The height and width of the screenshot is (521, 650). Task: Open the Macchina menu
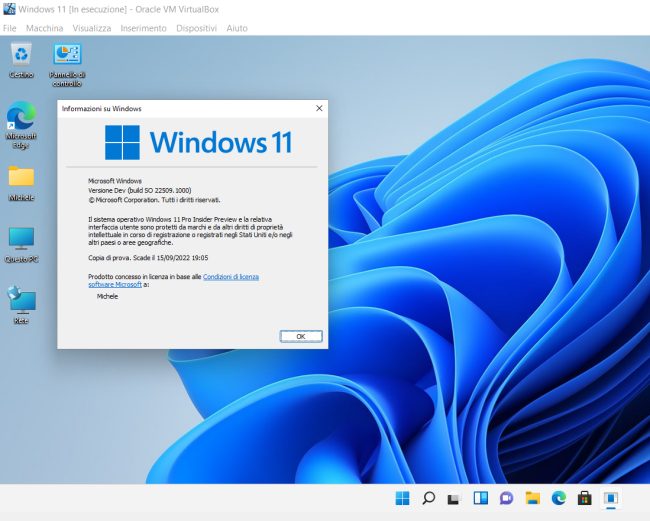44,28
